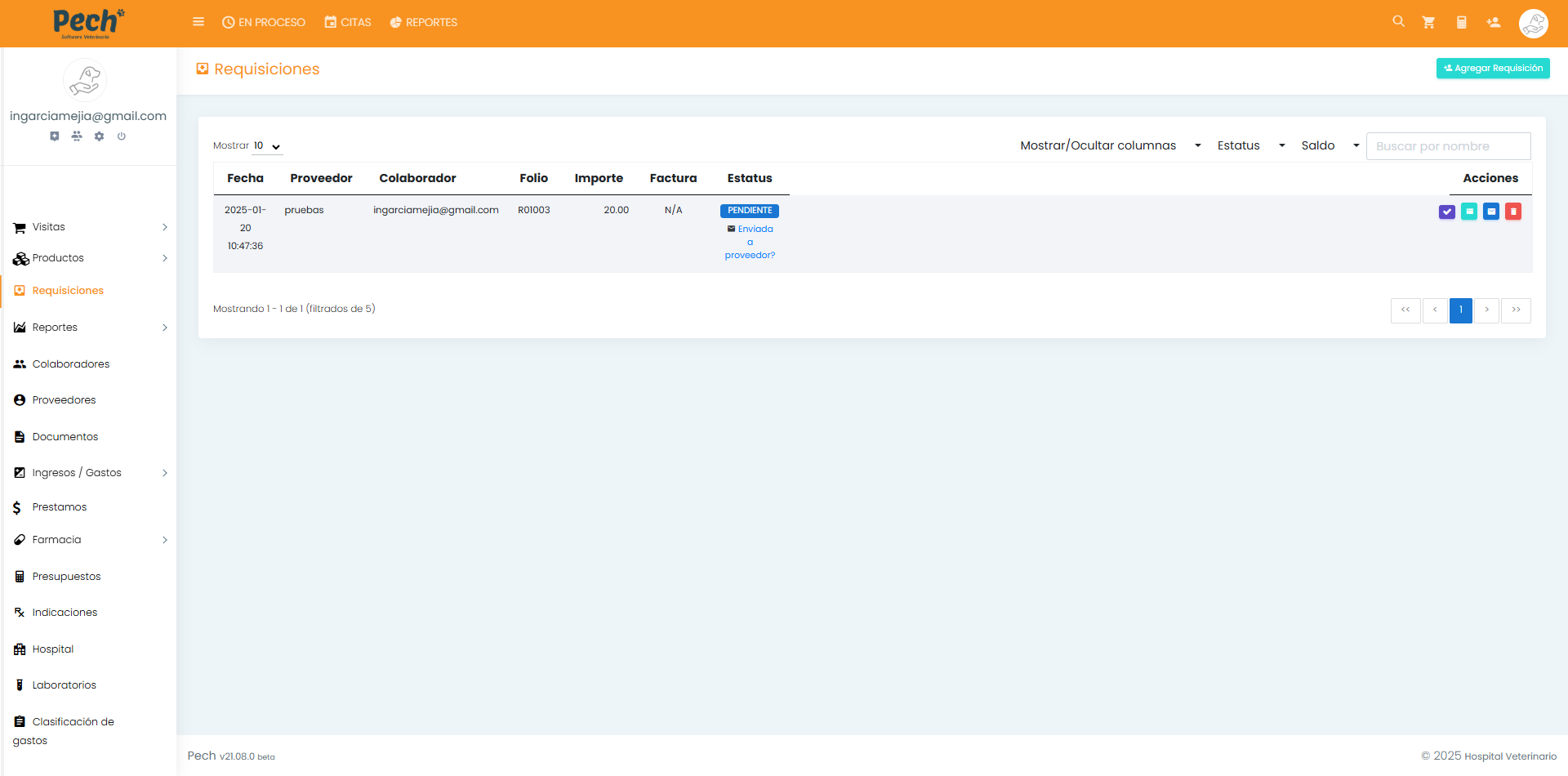
Task: Click the purple checkmark approve action icon
Action: click(x=1446, y=212)
